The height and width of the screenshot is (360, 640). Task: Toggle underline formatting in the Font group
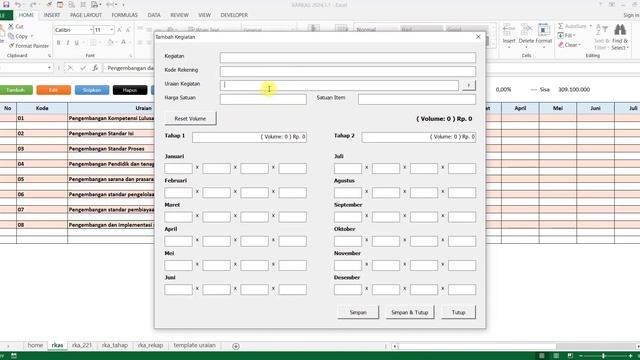click(x=76, y=42)
